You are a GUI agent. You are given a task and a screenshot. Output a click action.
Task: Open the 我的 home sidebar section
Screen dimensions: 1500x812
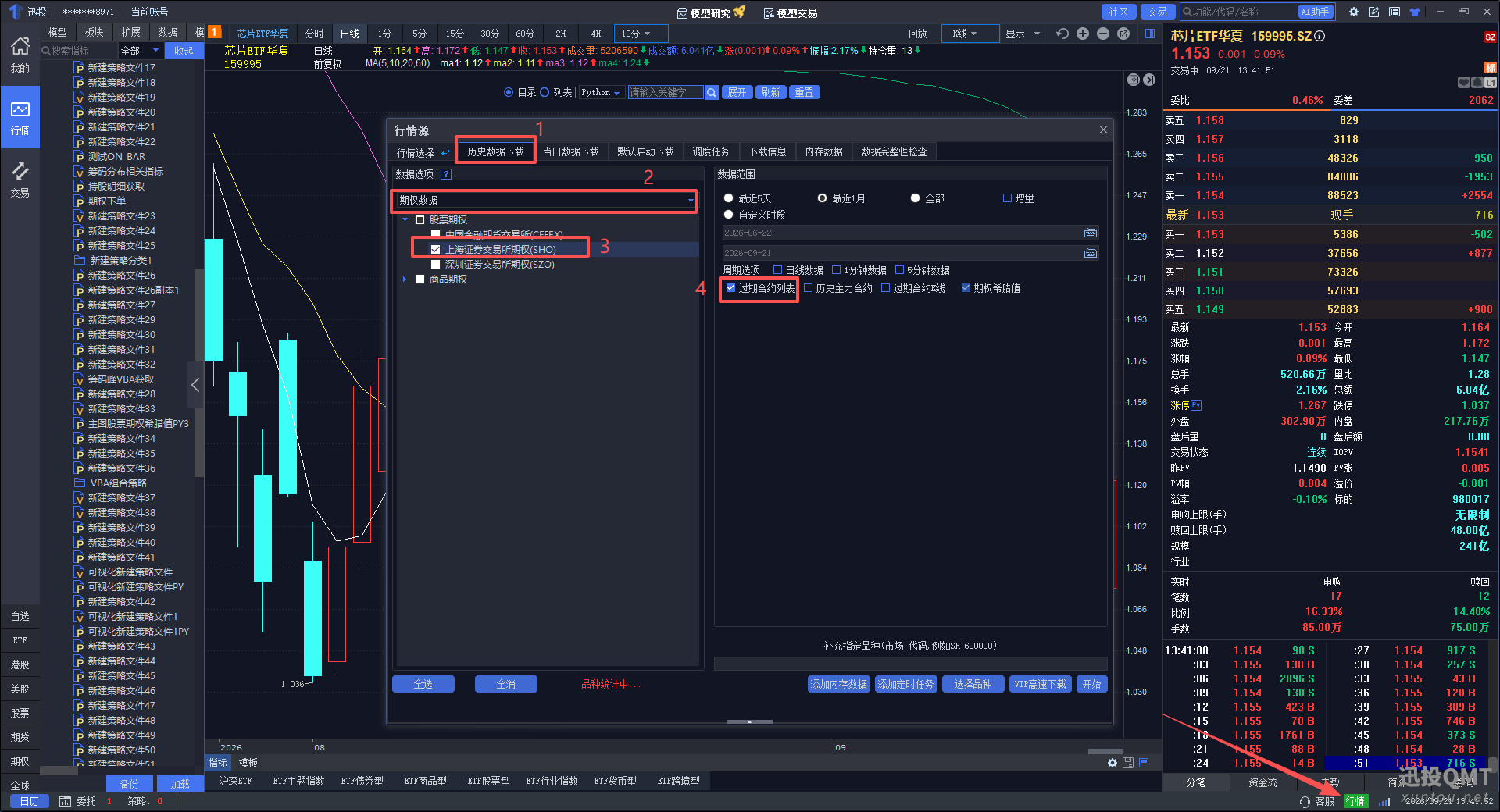click(20, 55)
